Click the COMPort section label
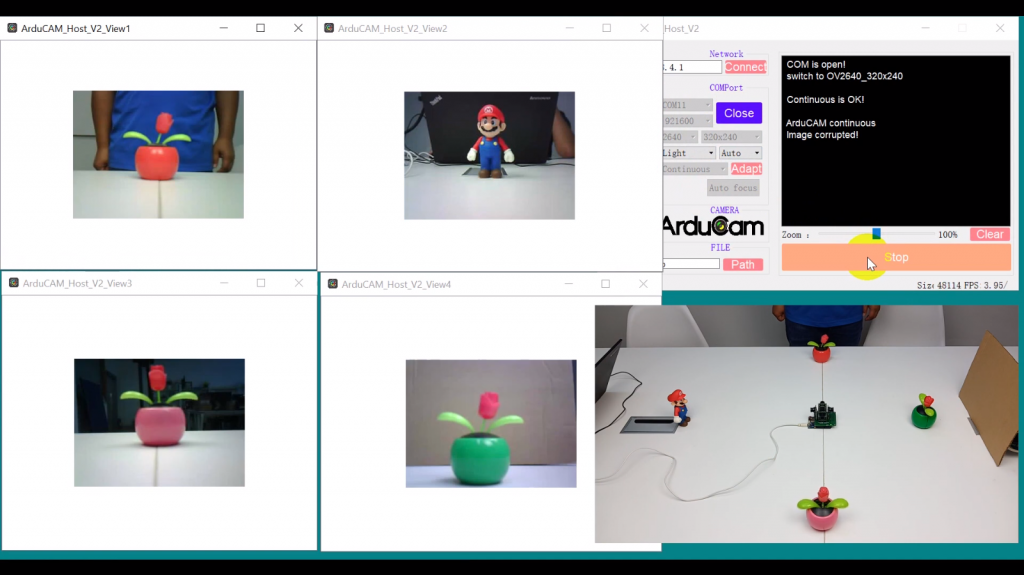 pyautogui.click(x=726, y=88)
